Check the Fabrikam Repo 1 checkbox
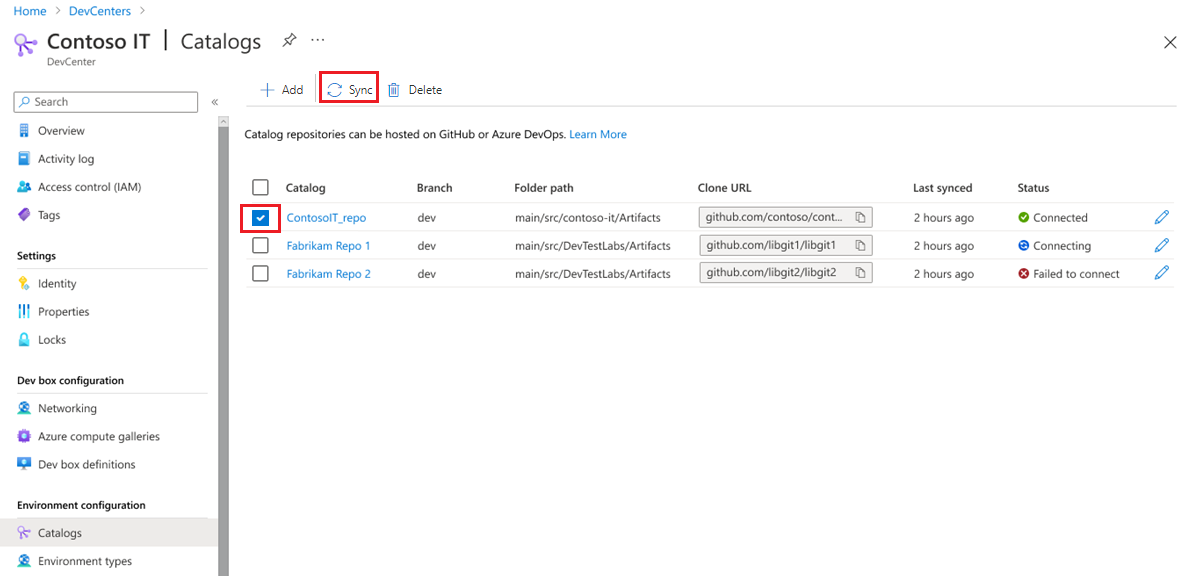The height and width of the screenshot is (576, 1196). [260, 246]
